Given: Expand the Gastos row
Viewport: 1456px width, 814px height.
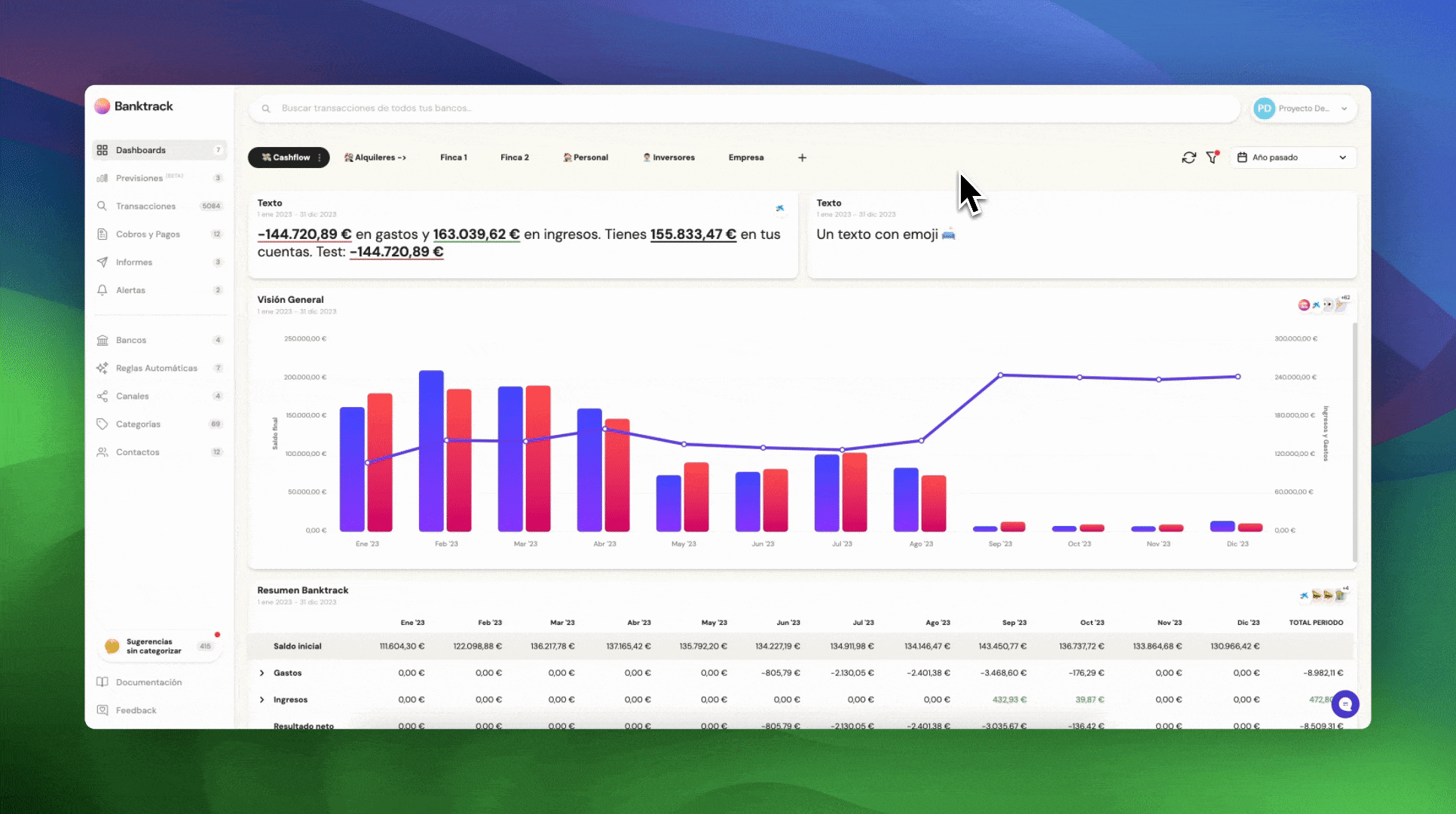Looking at the screenshot, I should coord(262,673).
